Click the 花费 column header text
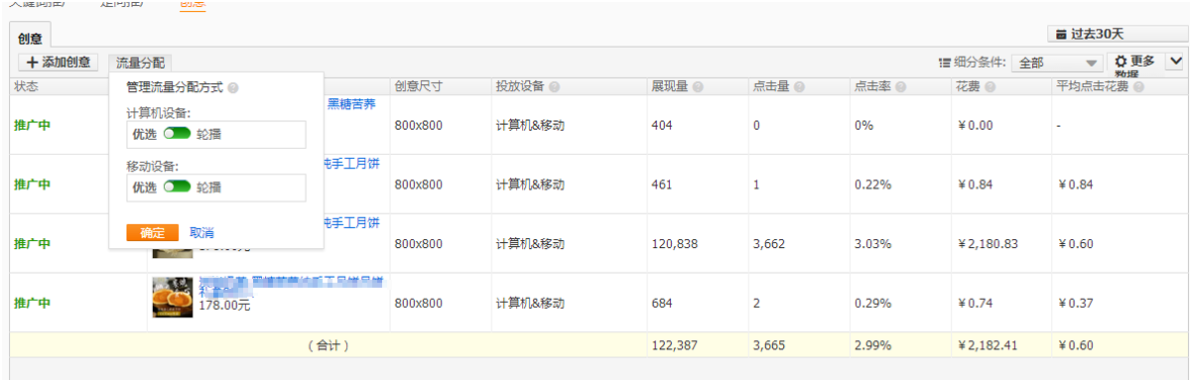The width and height of the screenshot is (1190, 380). click(967, 86)
